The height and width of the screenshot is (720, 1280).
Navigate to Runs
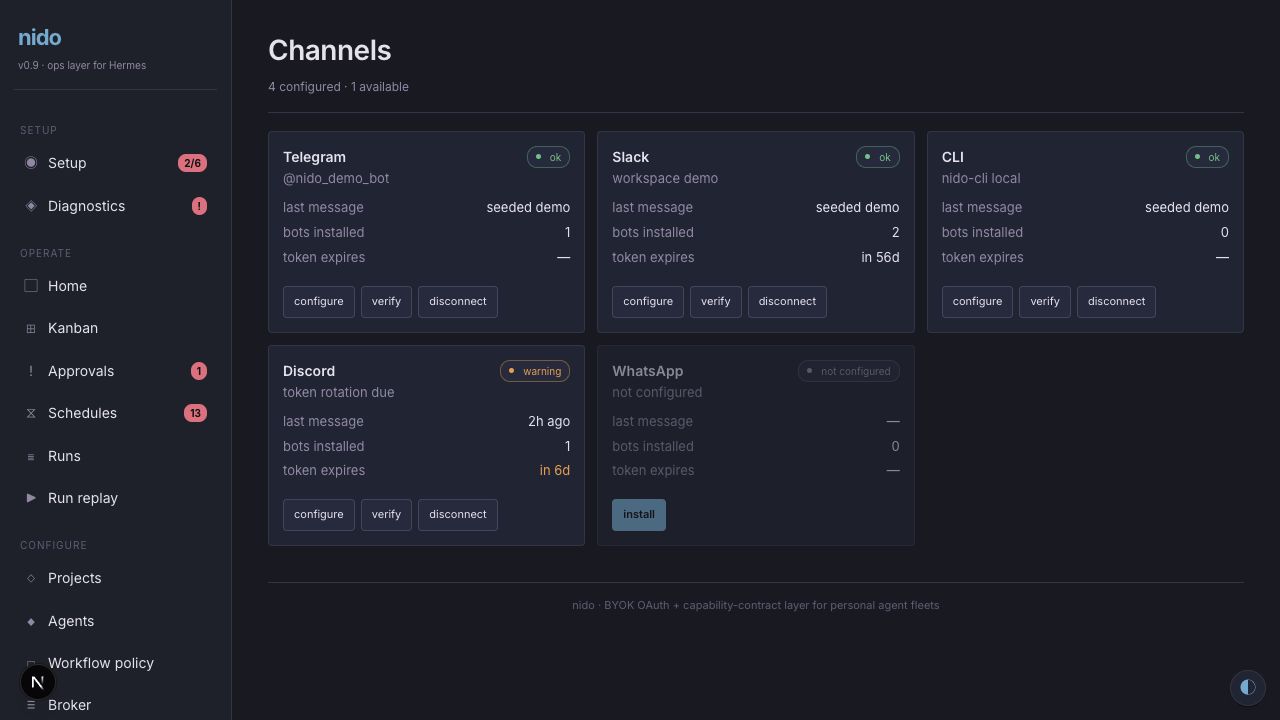(115, 456)
